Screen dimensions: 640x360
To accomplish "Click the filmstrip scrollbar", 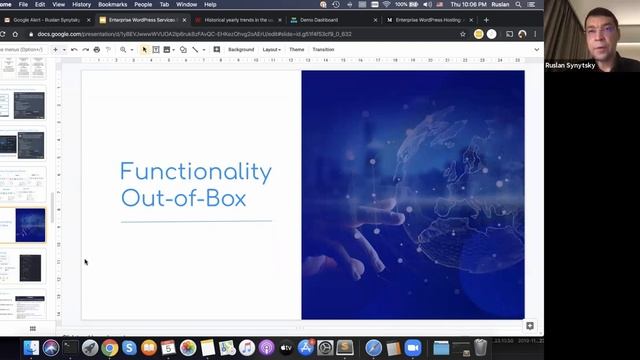I will coord(52,207).
